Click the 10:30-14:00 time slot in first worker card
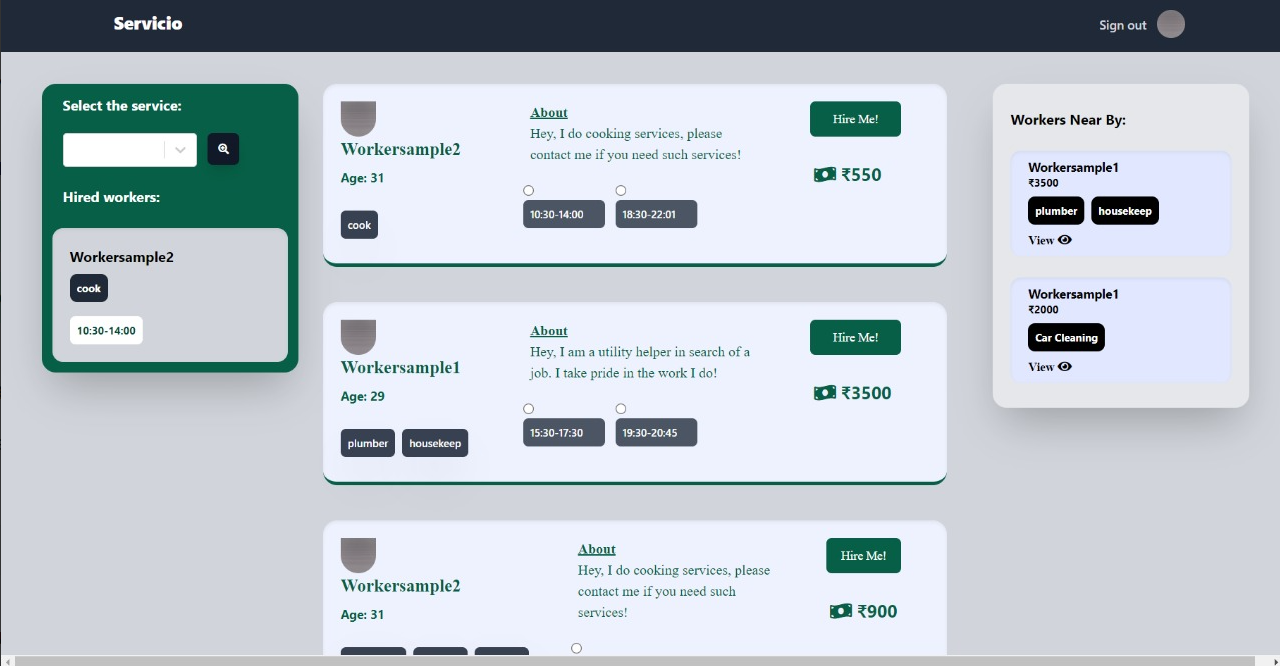This screenshot has height=666, width=1280. 564,214
